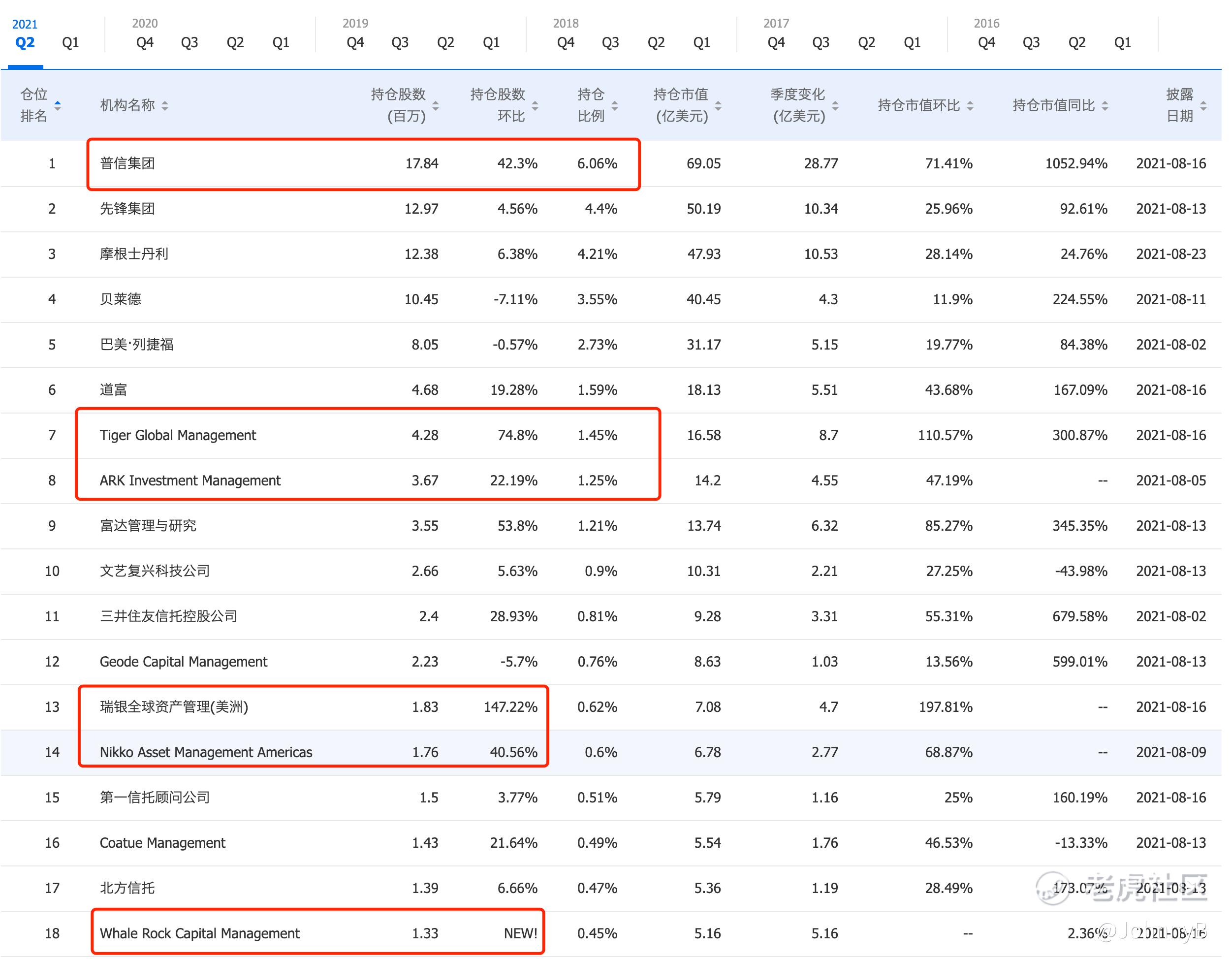The height and width of the screenshot is (959, 1232).
Task: Sort by 仓位排名 using its sort arrows
Action: click(58, 105)
